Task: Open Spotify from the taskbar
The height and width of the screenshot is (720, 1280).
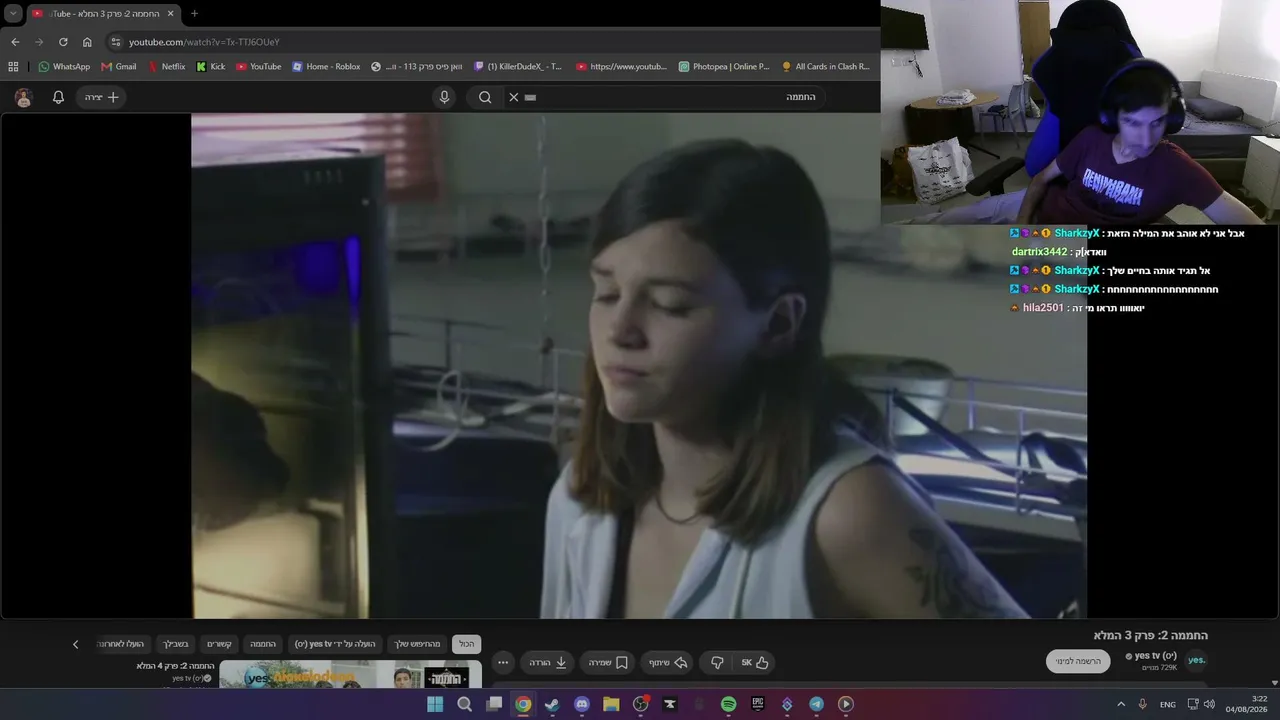Action: (728, 704)
